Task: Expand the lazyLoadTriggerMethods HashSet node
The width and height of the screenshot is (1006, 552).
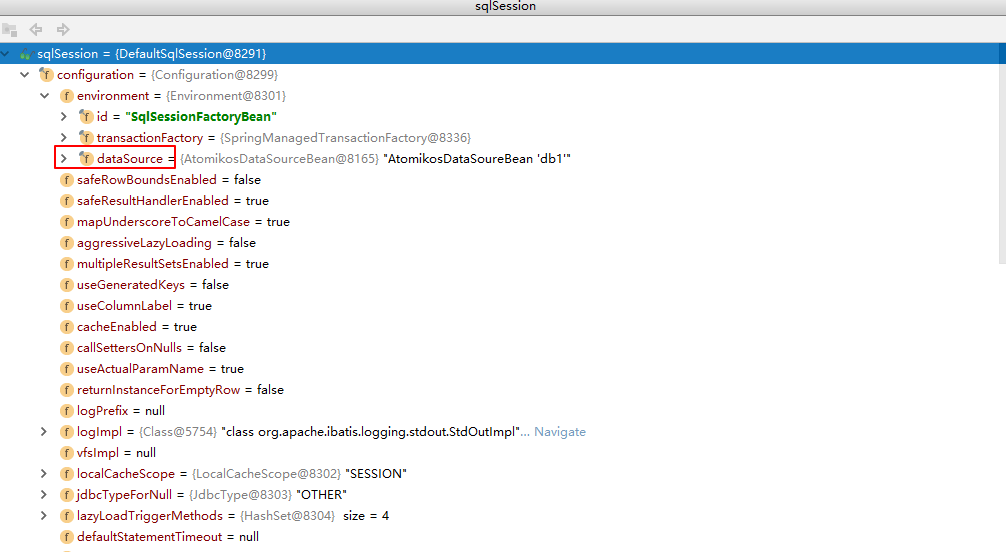Action: click(x=44, y=516)
